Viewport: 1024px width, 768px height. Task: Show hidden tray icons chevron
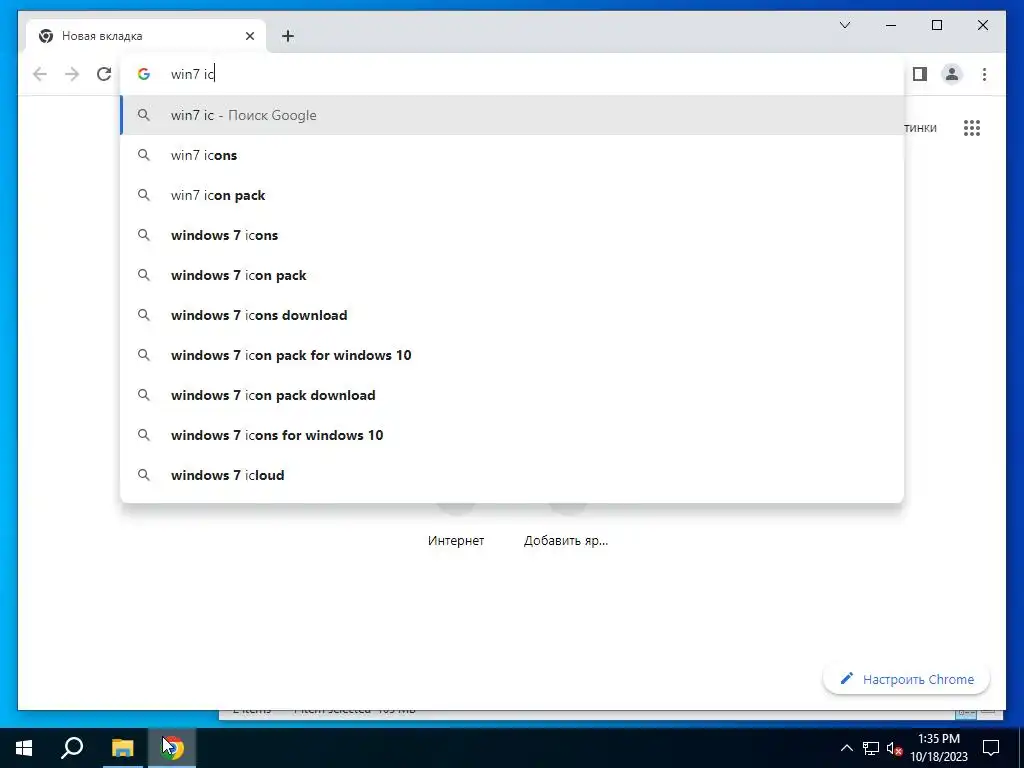(x=846, y=748)
